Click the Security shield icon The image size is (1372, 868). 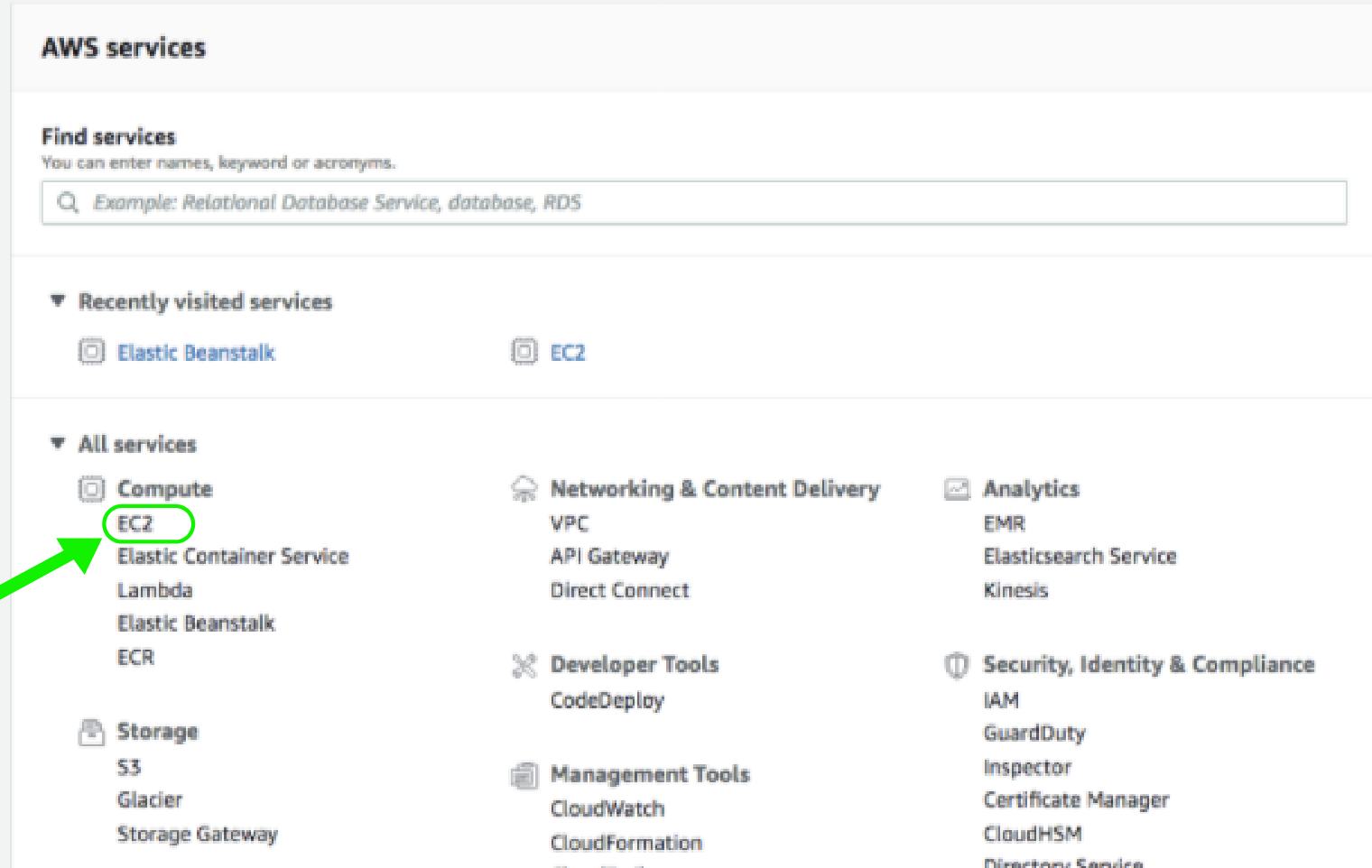click(x=957, y=665)
